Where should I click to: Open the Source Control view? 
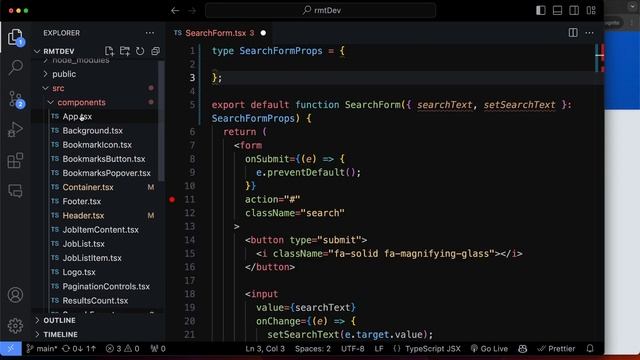[x=16, y=99]
